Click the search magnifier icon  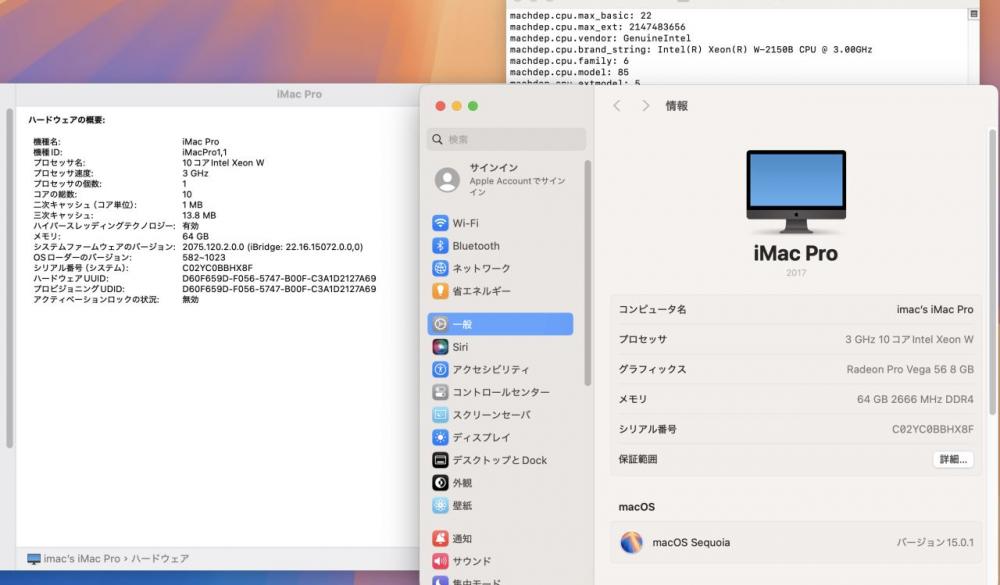438,139
